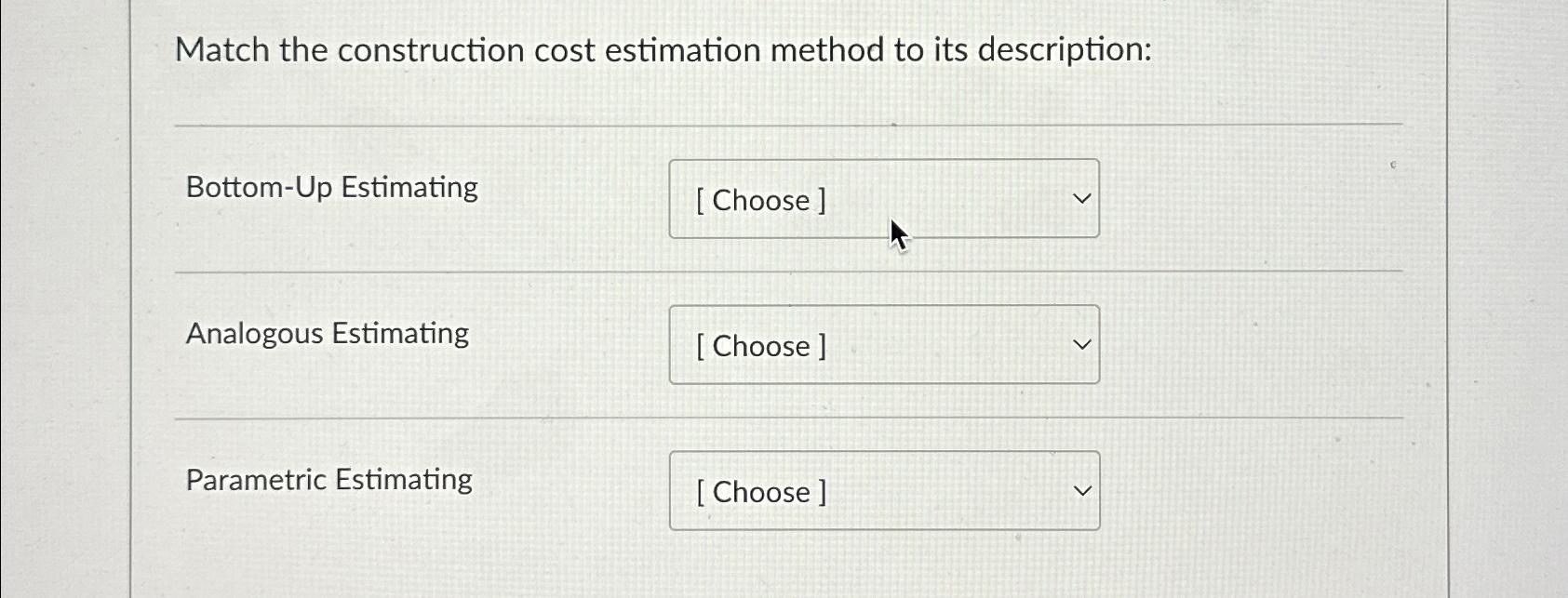This screenshot has width=1568, height=598.
Task: Click the Analogous Estimating label
Action: (326, 332)
